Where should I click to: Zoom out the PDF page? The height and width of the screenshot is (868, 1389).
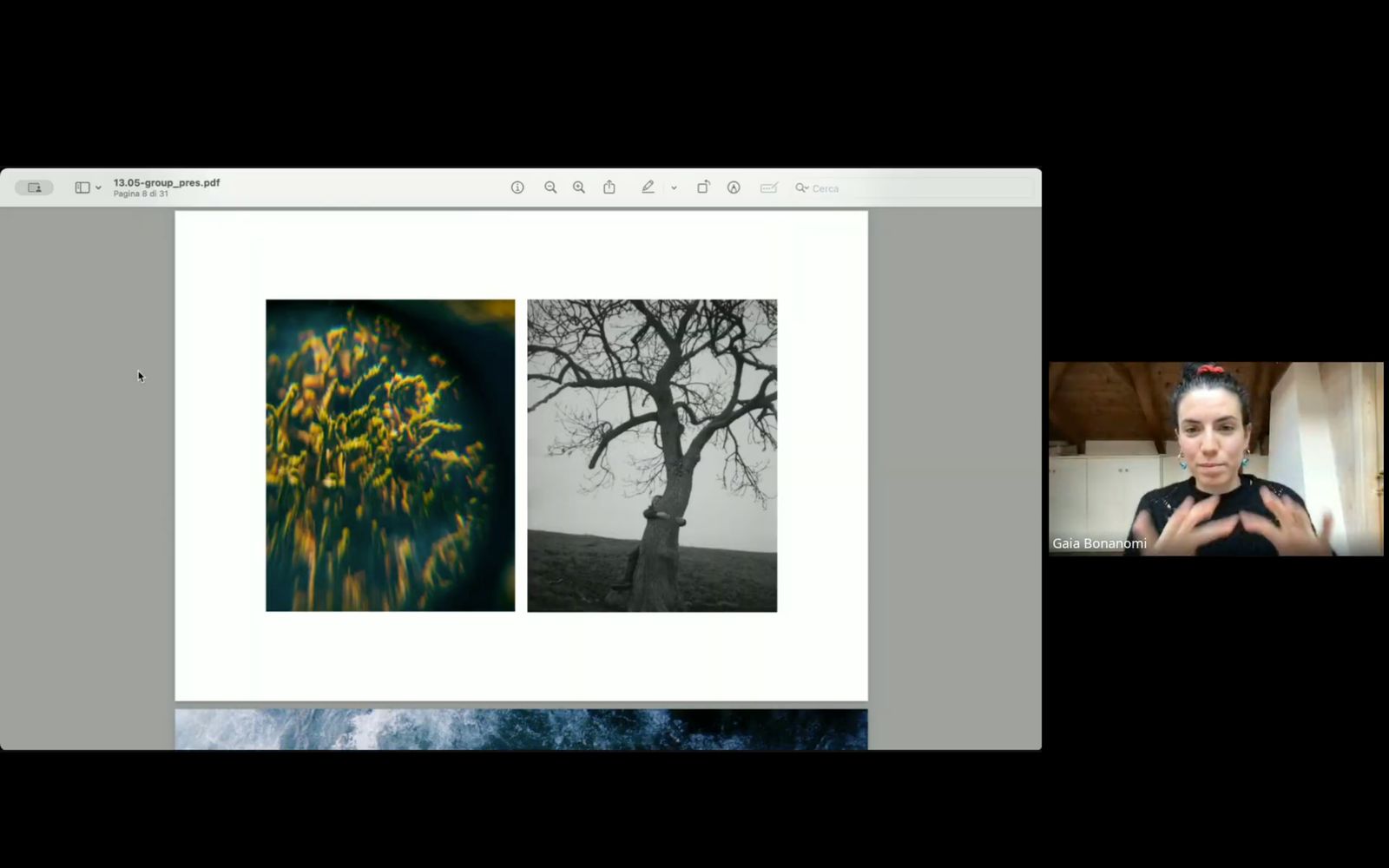point(550,187)
